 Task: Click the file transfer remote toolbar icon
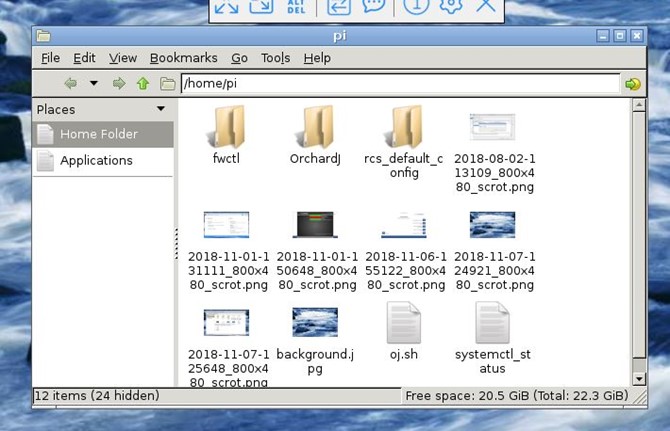(339, 6)
